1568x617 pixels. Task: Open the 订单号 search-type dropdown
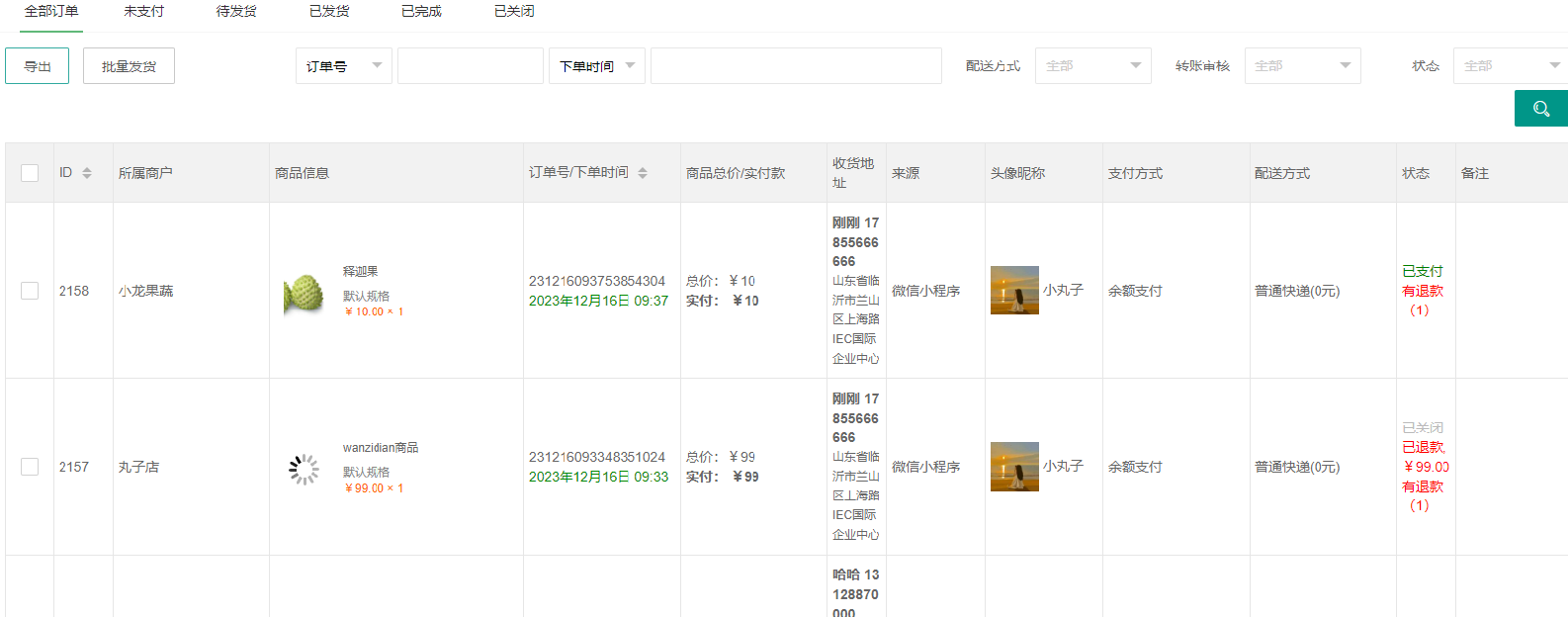(343, 66)
